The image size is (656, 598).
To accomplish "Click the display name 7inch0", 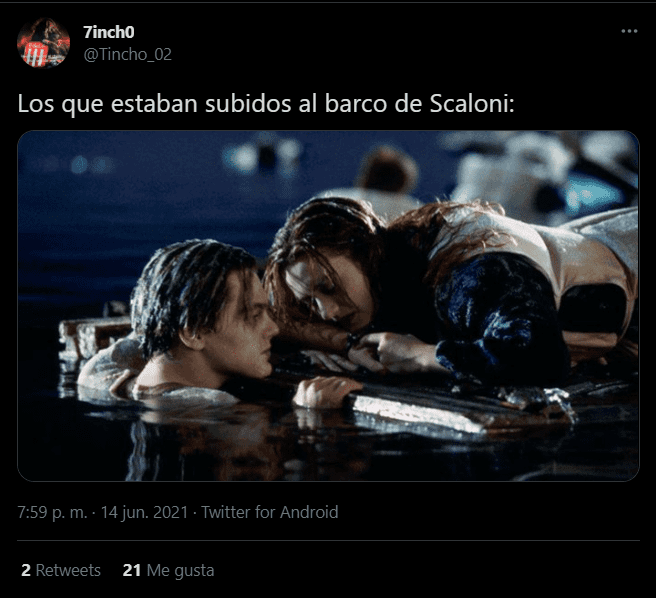I will pyautogui.click(x=109, y=32).
